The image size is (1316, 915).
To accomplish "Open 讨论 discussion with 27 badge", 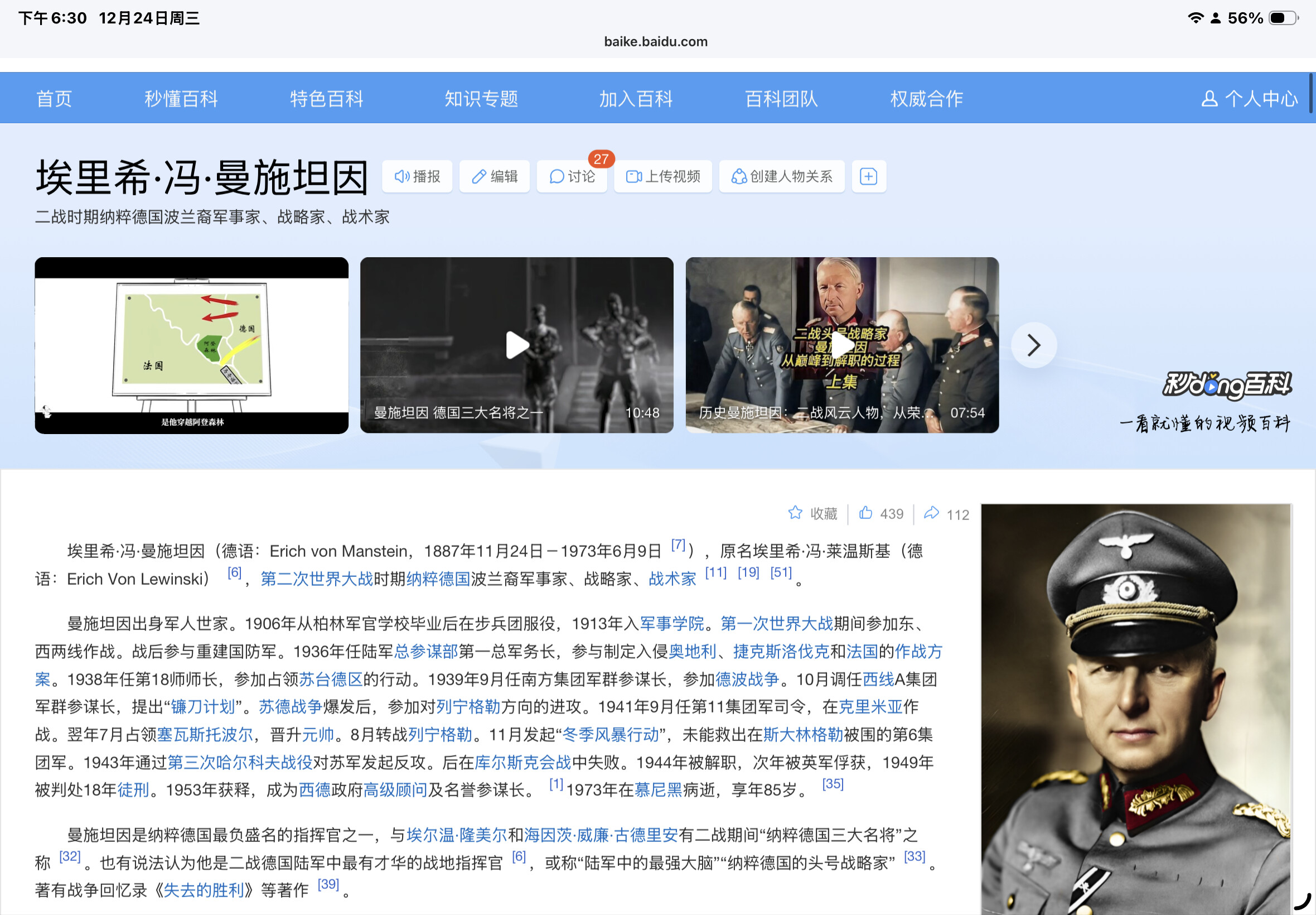I will click(572, 176).
